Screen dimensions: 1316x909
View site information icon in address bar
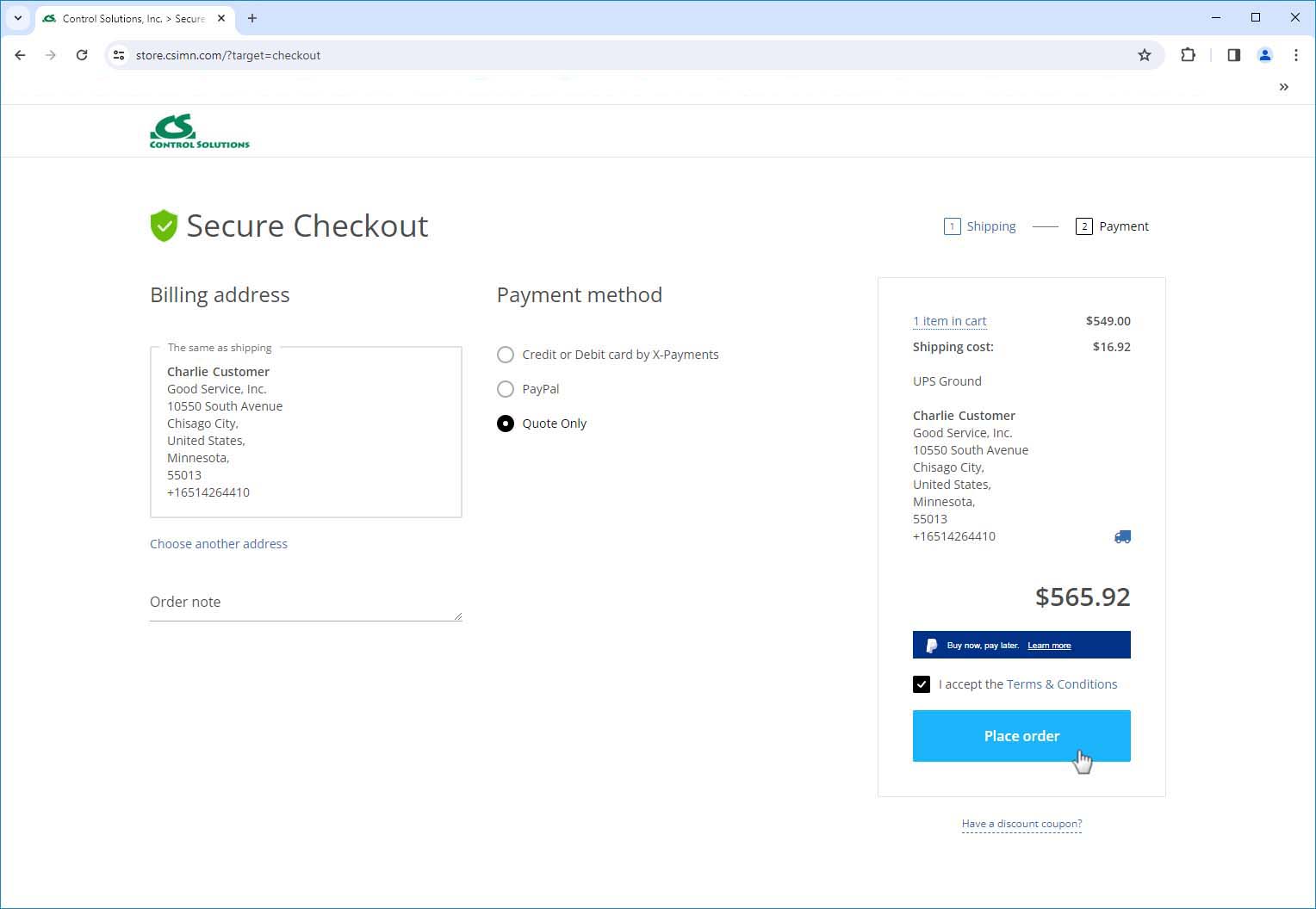119,55
